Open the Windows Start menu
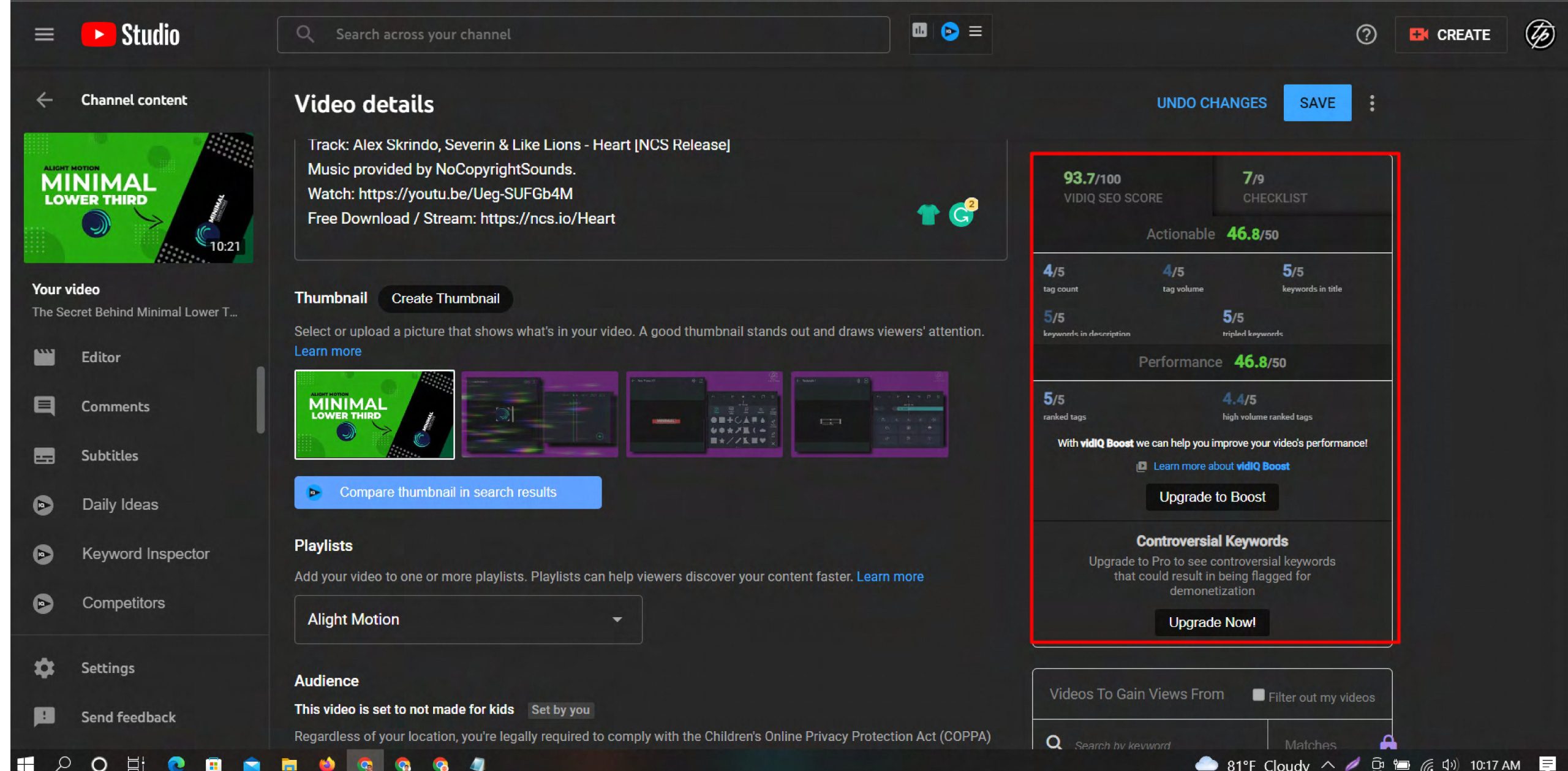The image size is (1568, 771). (25, 764)
